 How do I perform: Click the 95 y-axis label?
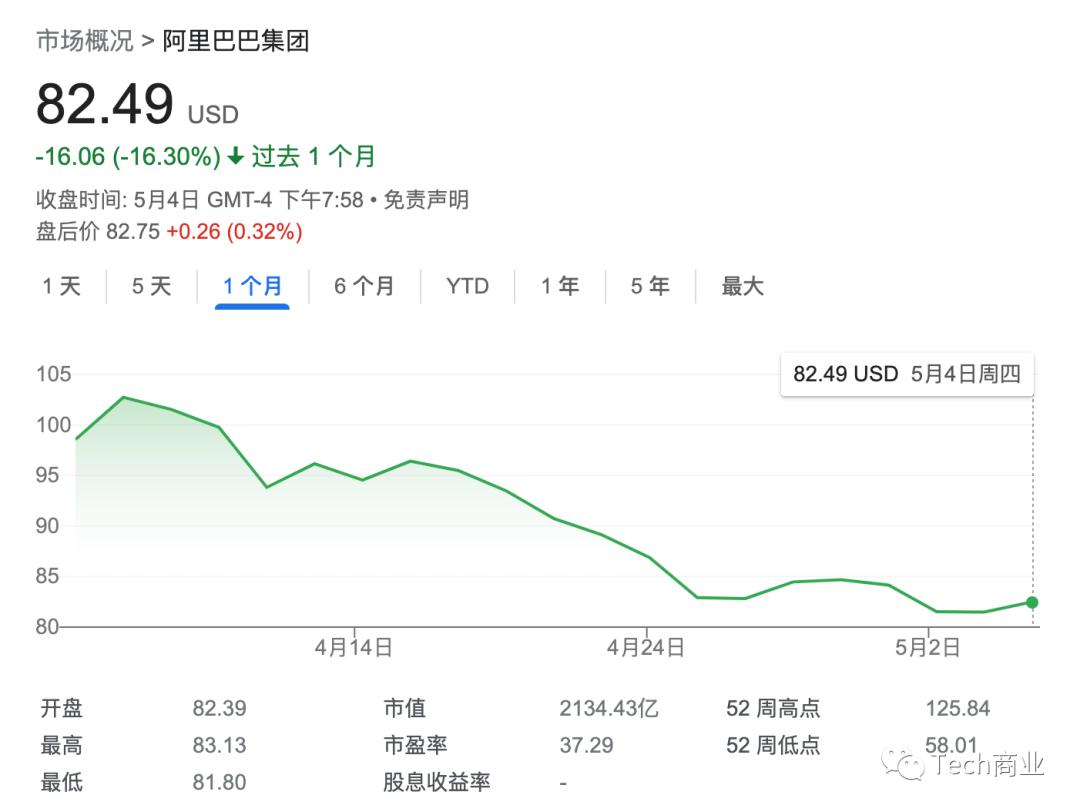click(x=48, y=475)
